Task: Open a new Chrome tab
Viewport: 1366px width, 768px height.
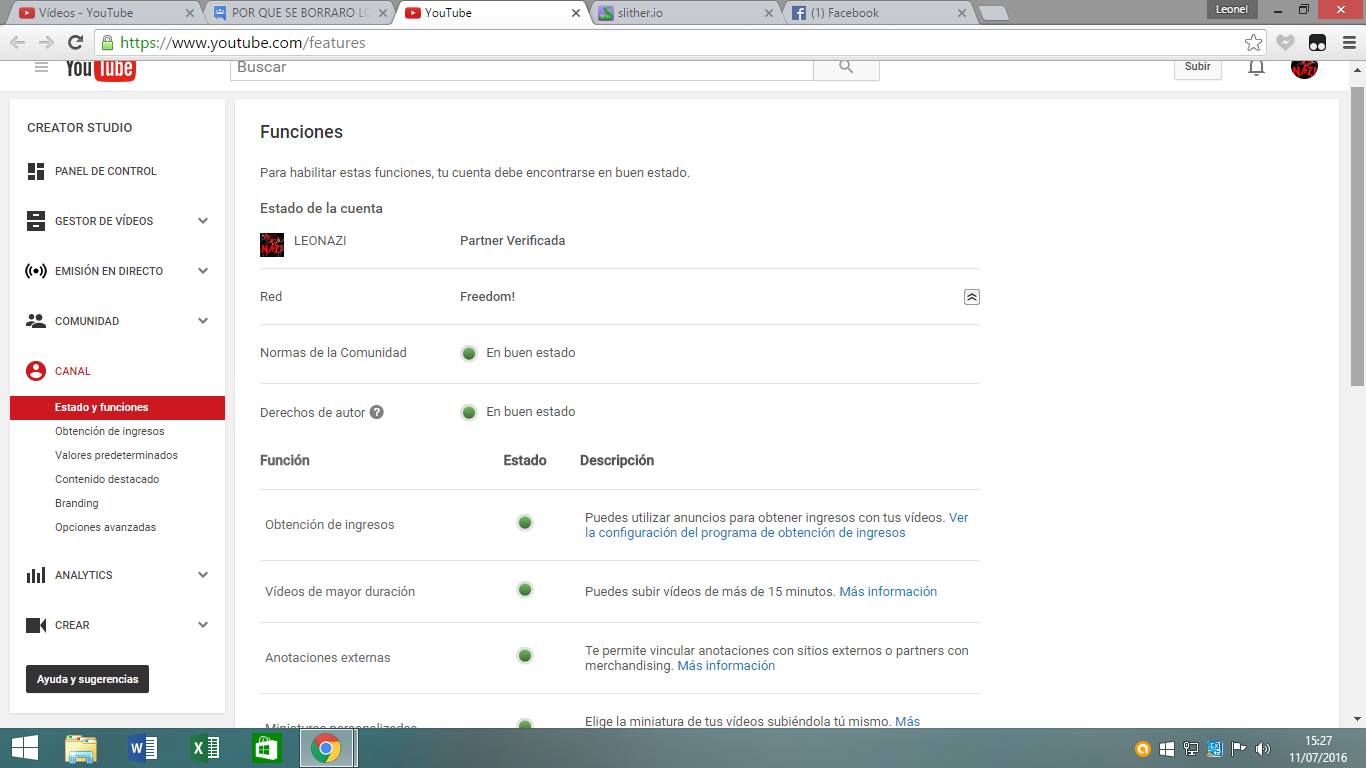Action: 993,13
